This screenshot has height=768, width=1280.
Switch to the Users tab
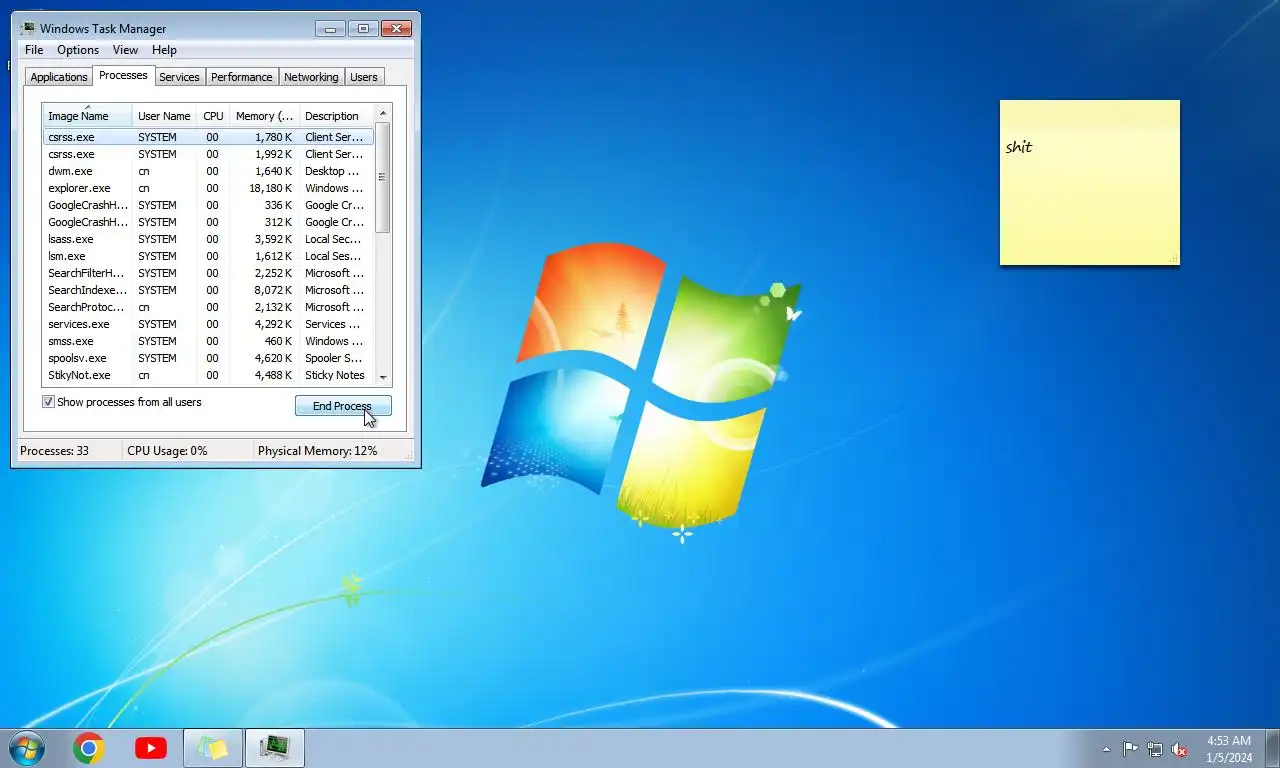tap(364, 77)
